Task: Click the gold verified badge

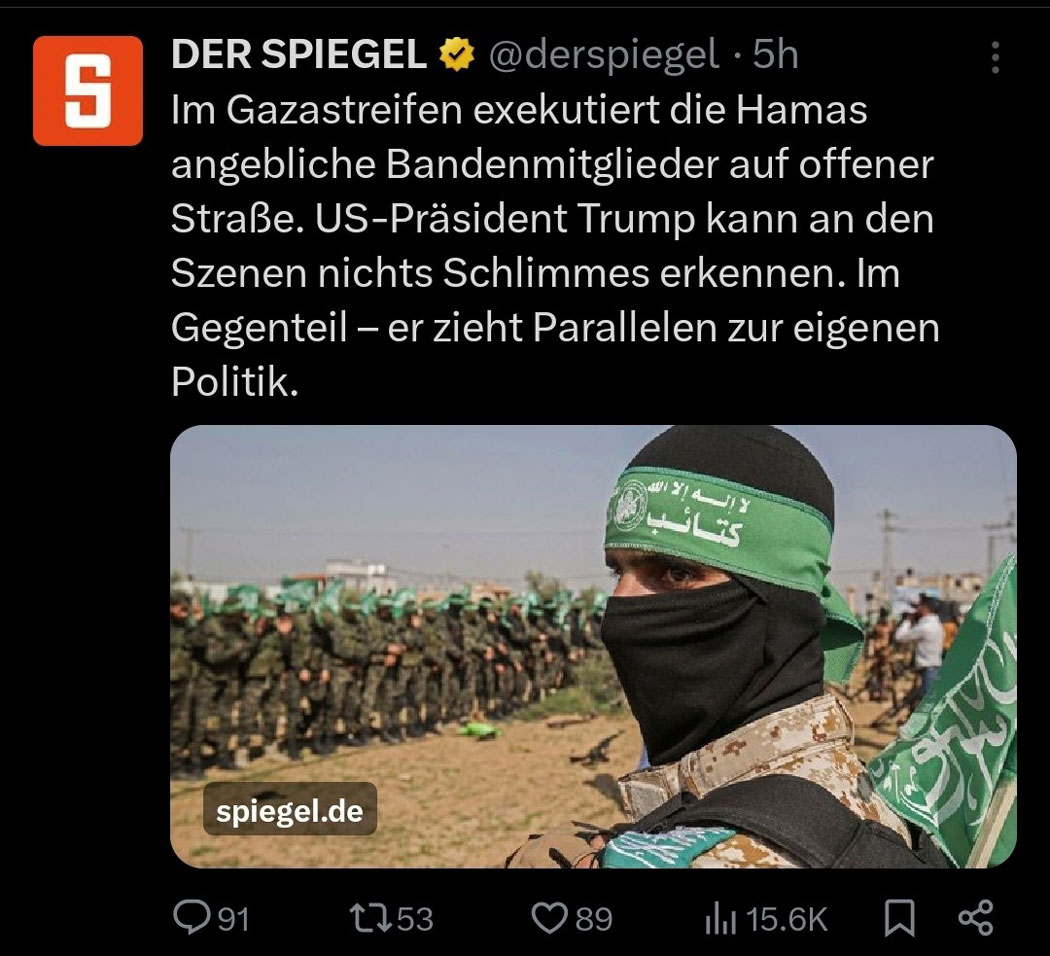Action: click(457, 55)
